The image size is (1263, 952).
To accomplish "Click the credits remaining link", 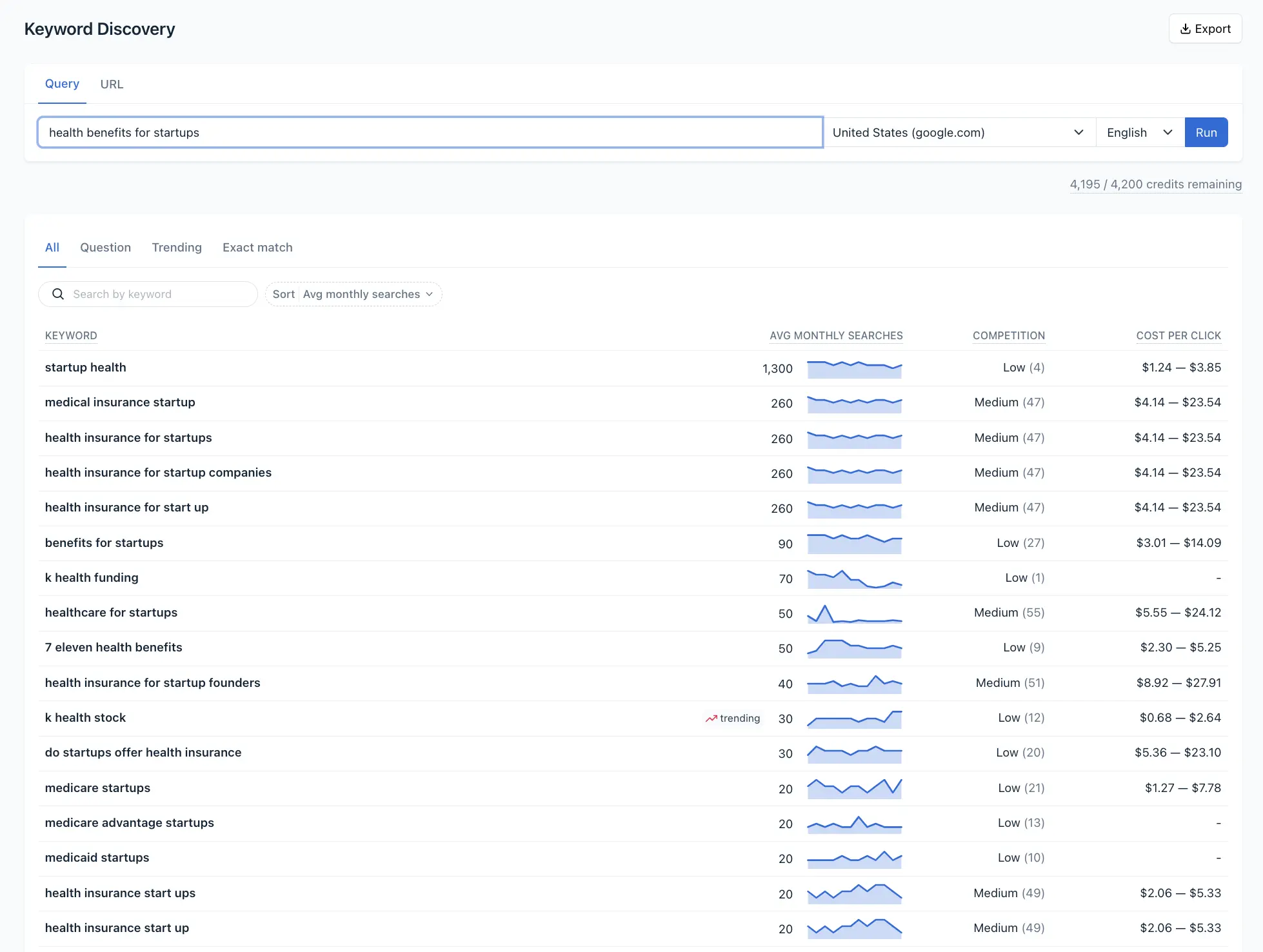I will point(1155,184).
